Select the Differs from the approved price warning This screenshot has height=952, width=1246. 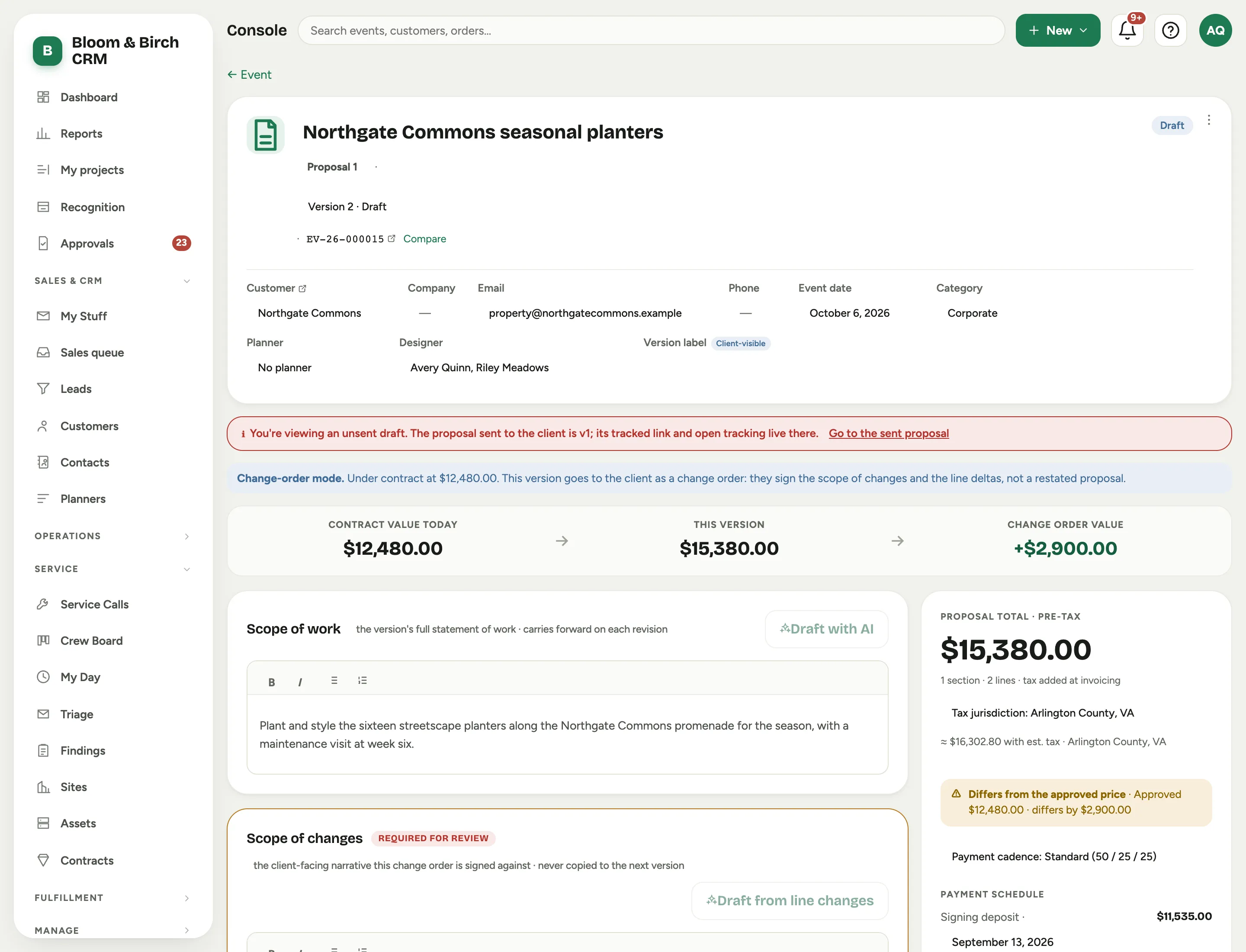(x=1076, y=802)
